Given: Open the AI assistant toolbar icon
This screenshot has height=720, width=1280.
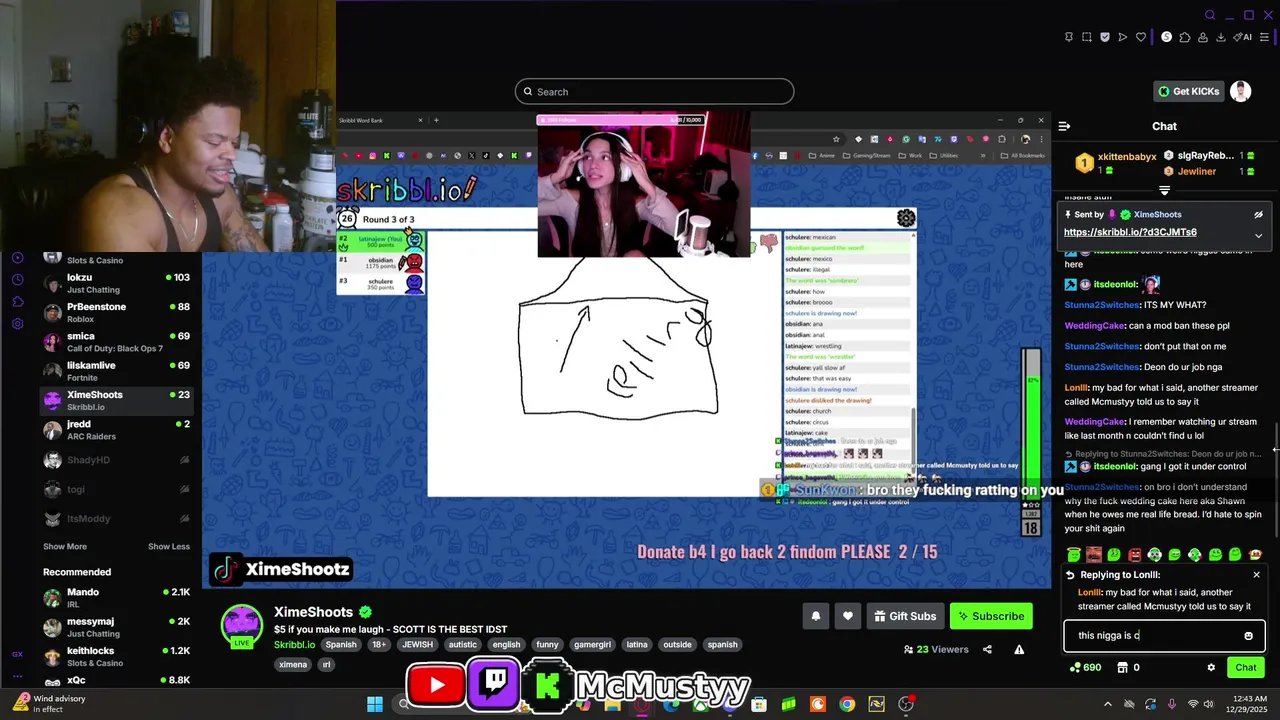Looking at the screenshot, I should tap(1243, 37).
